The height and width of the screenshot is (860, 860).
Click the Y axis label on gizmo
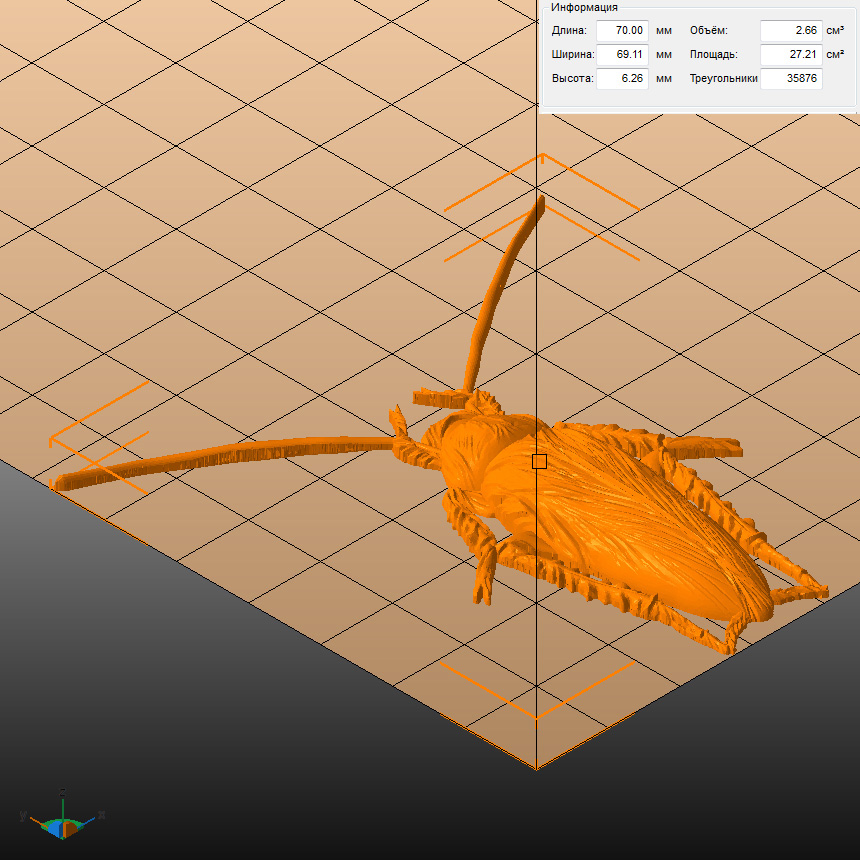[23, 817]
